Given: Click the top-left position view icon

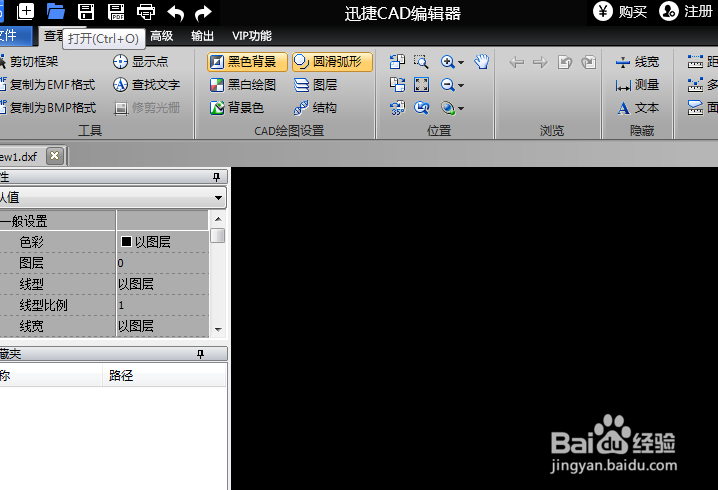Looking at the screenshot, I should pos(397,61).
